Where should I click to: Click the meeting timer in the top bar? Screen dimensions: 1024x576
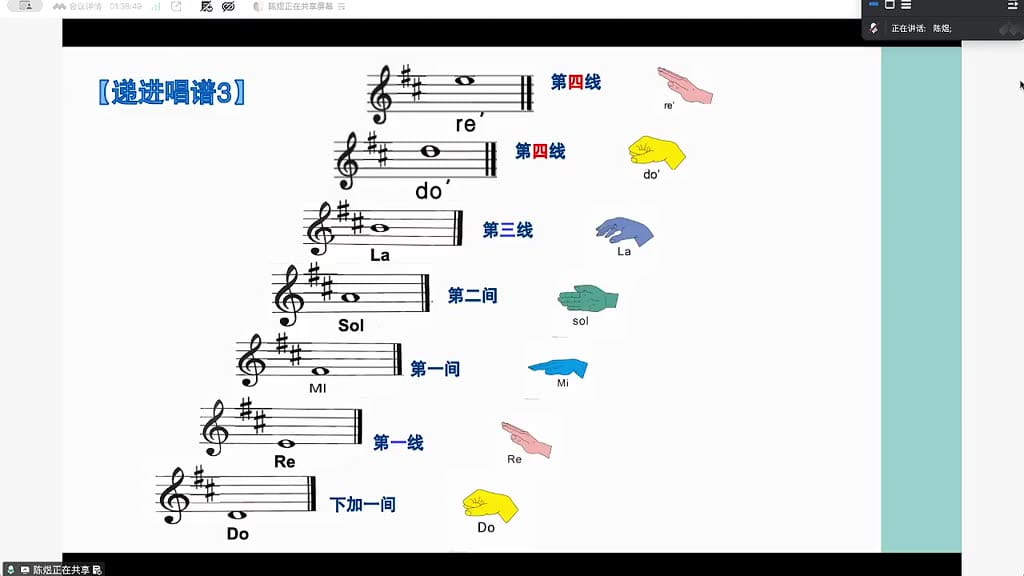(x=125, y=7)
